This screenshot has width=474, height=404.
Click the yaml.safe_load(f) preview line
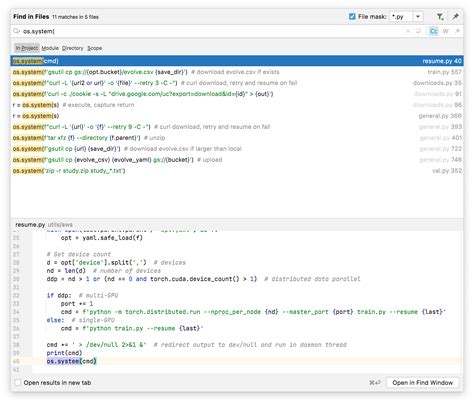pyautogui.click(x=102, y=238)
